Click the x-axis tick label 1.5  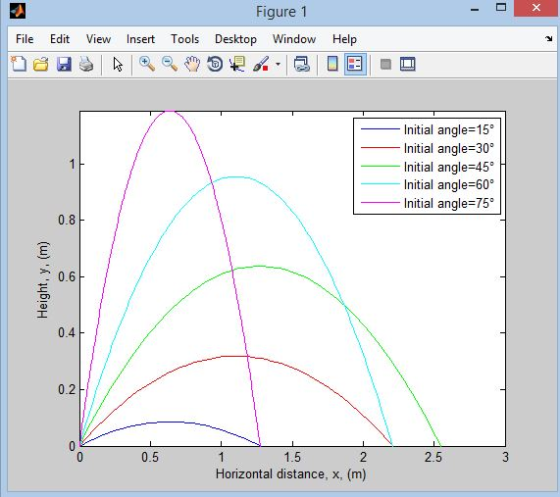tap(292, 457)
